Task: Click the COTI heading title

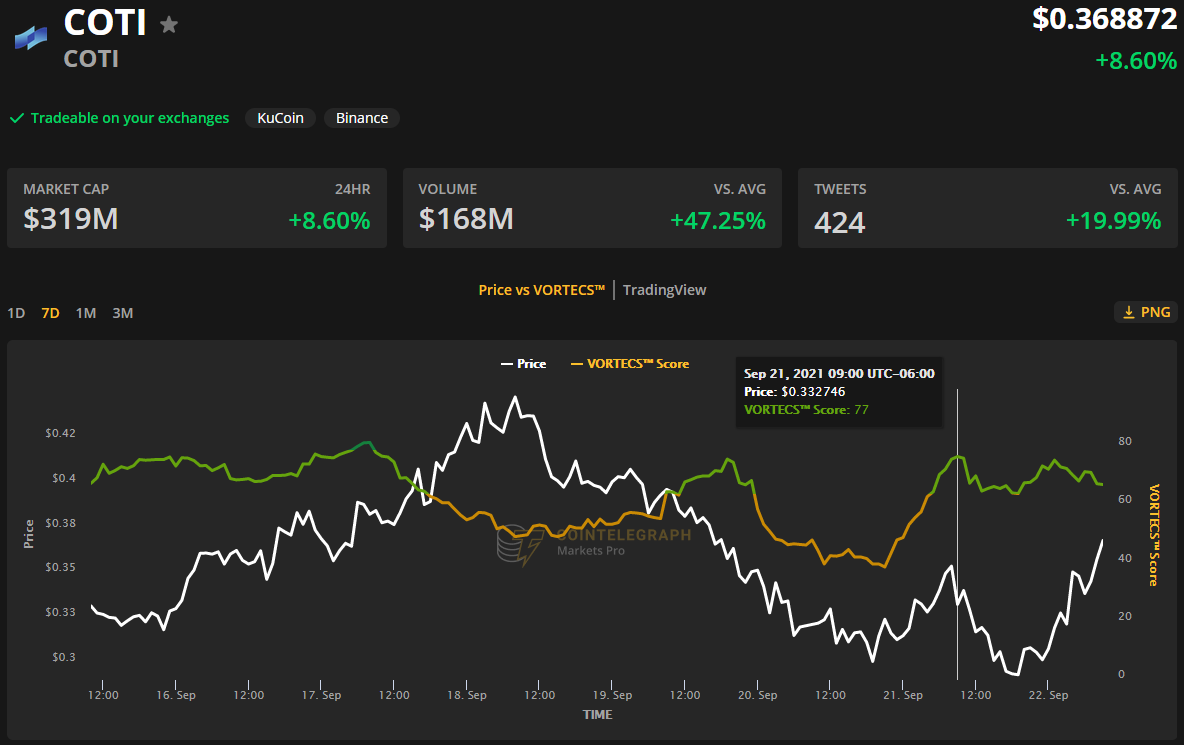Action: pos(105,23)
